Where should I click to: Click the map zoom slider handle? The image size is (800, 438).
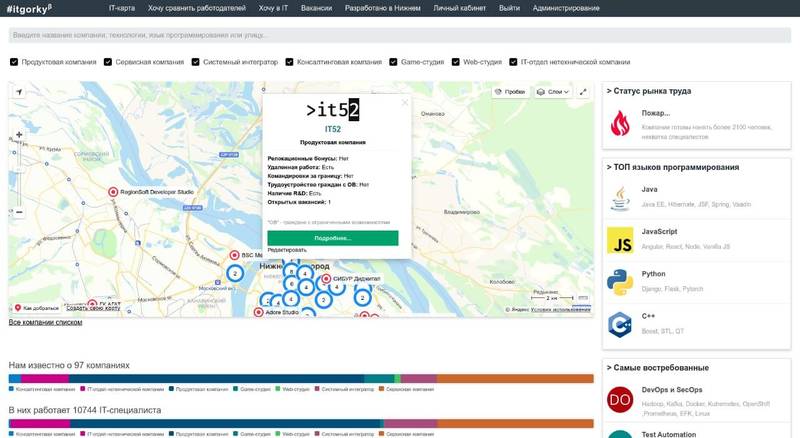19,169
